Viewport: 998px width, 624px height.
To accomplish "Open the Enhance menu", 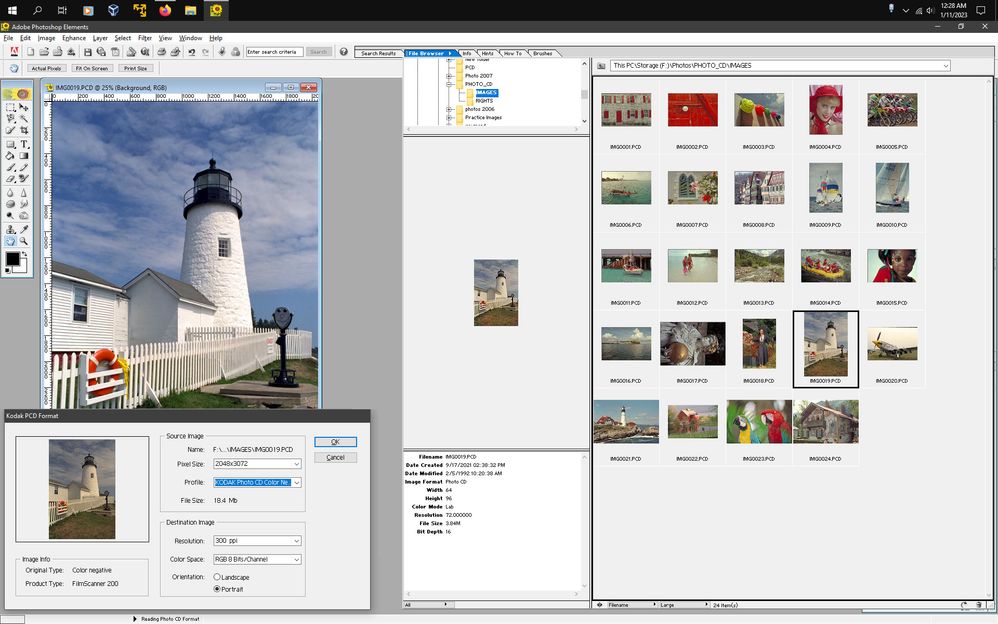I will [x=75, y=36].
